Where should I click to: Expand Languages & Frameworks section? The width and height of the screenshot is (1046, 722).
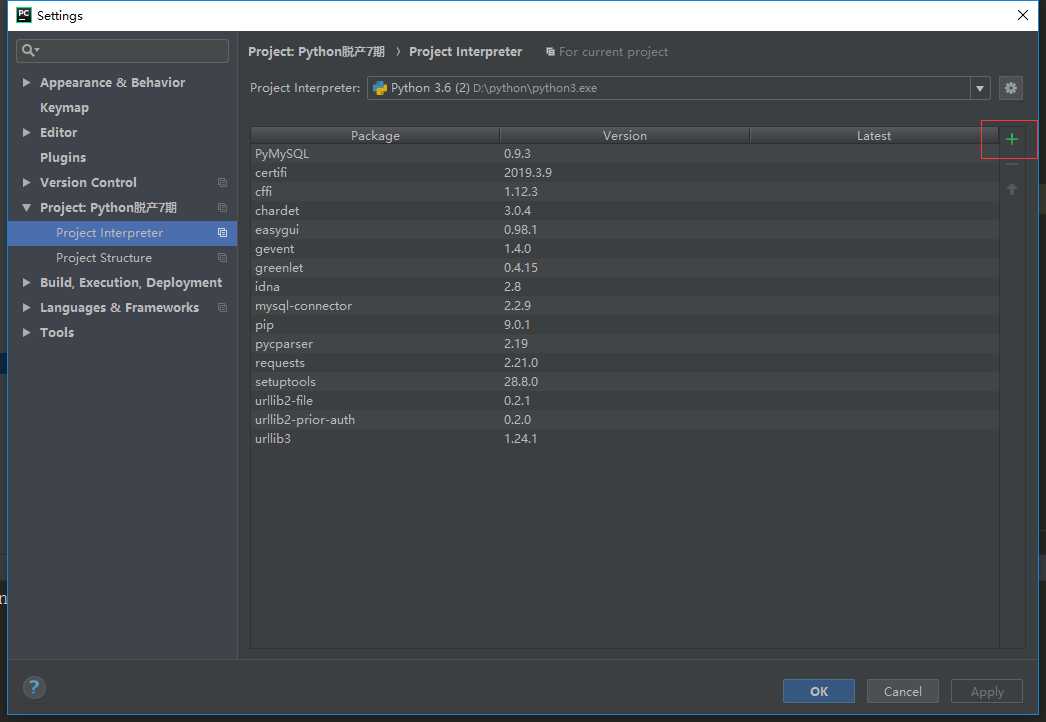tap(26, 308)
